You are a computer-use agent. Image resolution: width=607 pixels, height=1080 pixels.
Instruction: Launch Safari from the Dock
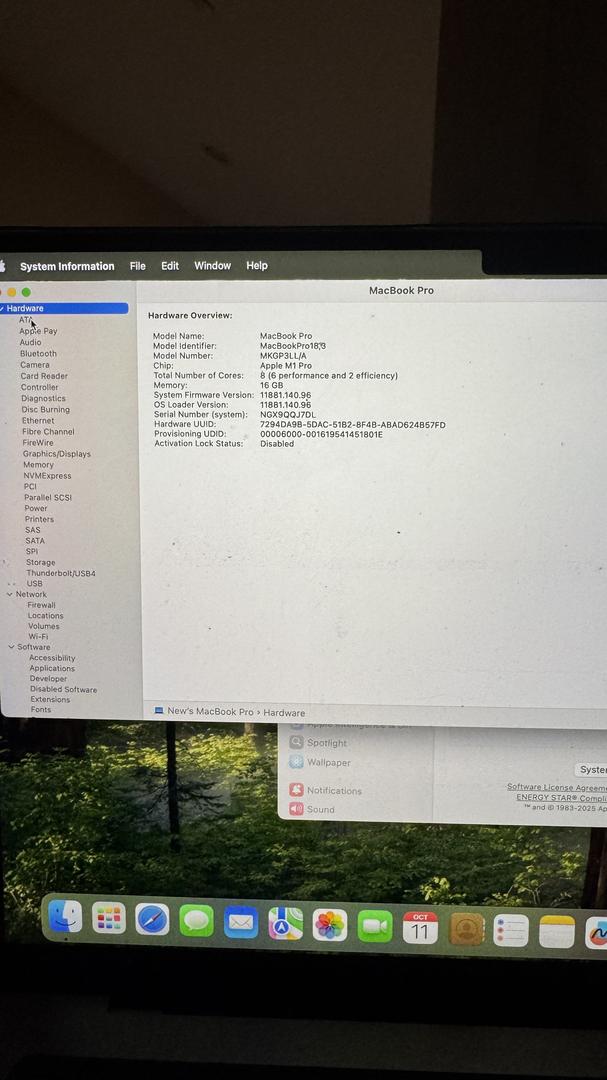click(x=152, y=920)
